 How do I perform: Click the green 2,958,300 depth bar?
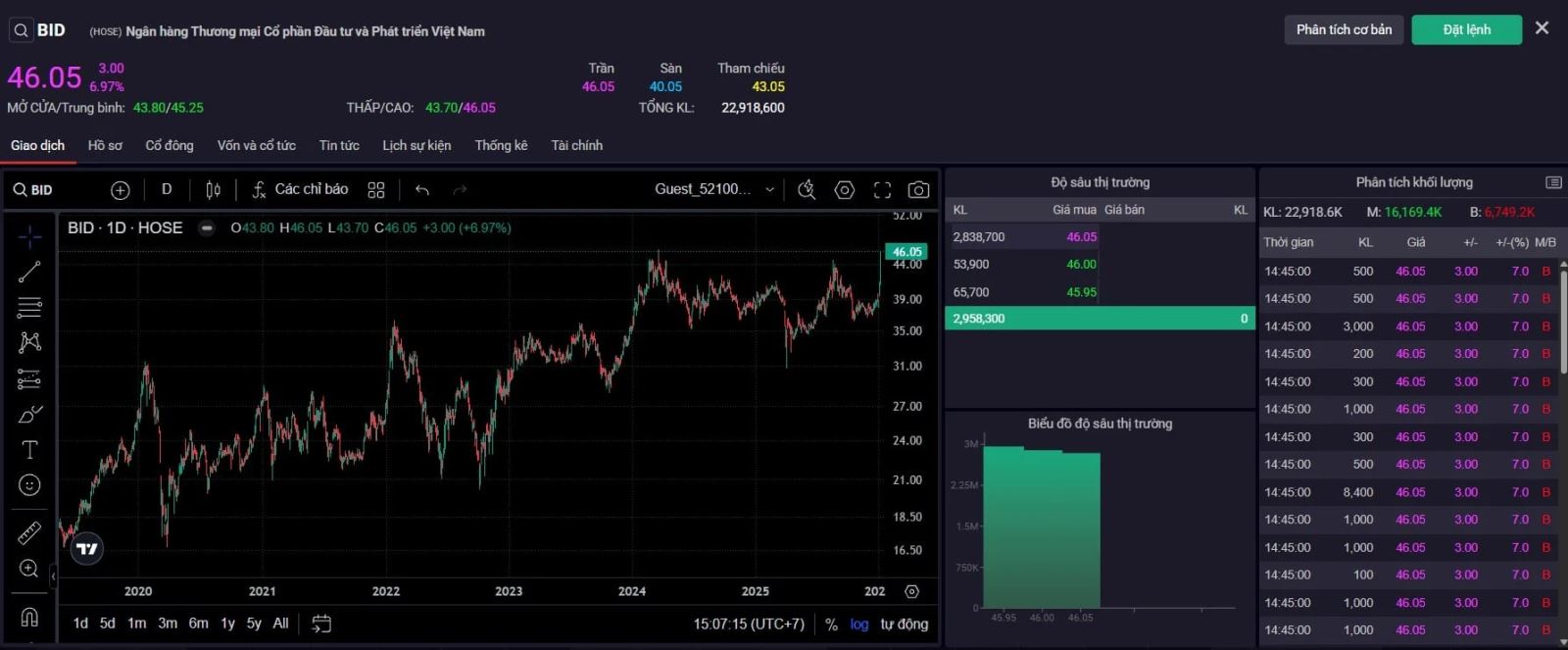1100,319
